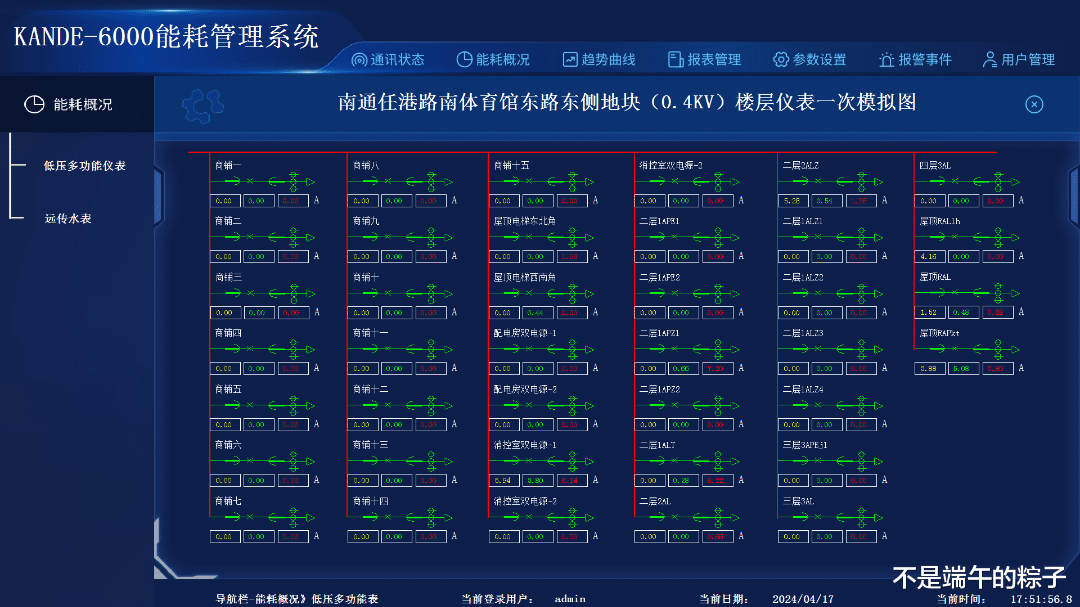Select the 商铺三 feeder label
The image size is (1080, 607).
coord(228,277)
